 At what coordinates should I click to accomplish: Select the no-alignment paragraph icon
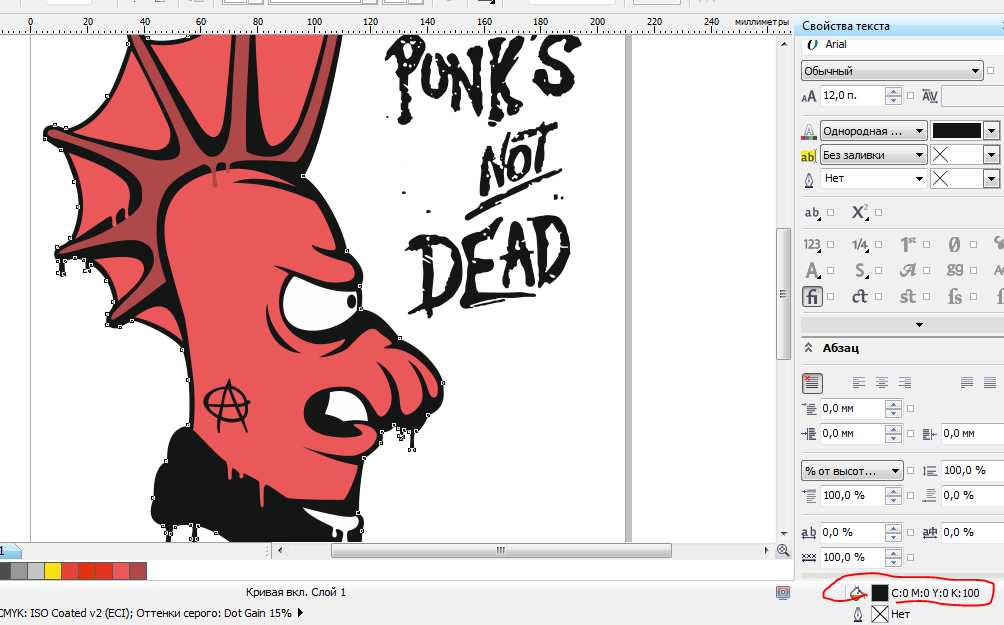pos(812,382)
